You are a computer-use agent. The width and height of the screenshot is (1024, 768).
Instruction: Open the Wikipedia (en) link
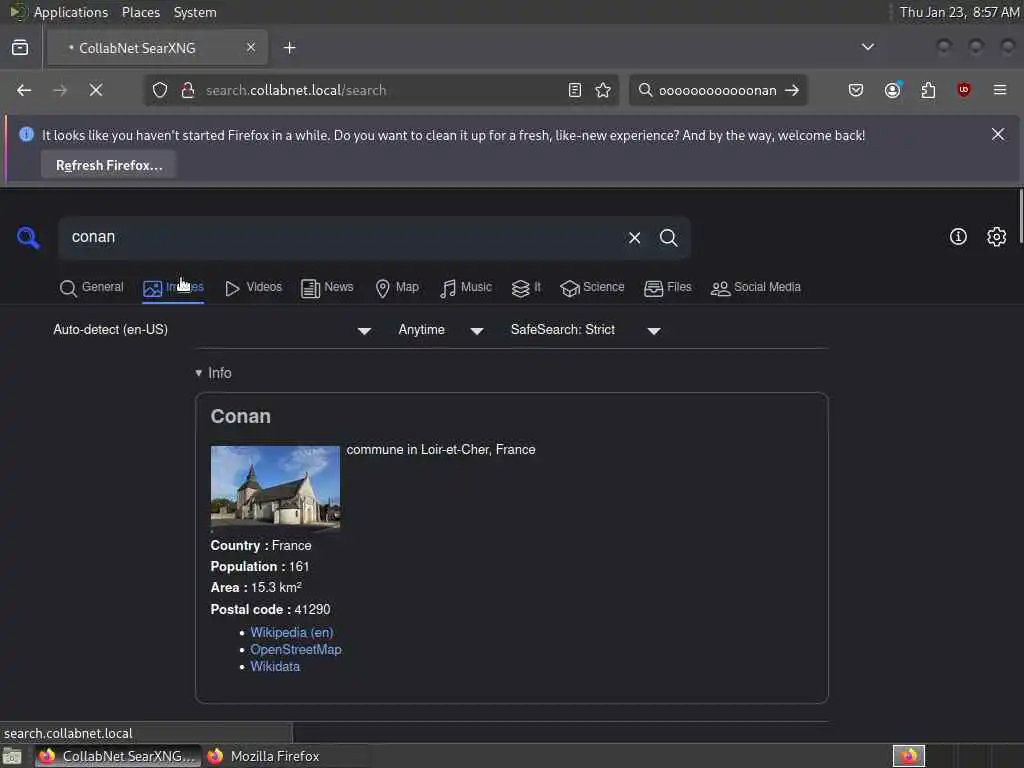[x=291, y=632]
